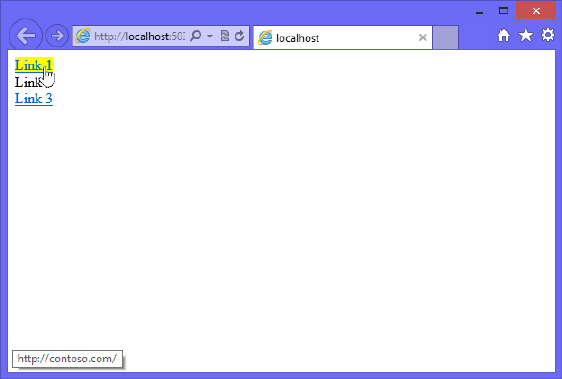Click the Internet Explorer icon on the localhost tab
This screenshot has width=562, height=379.
click(265, 38)
